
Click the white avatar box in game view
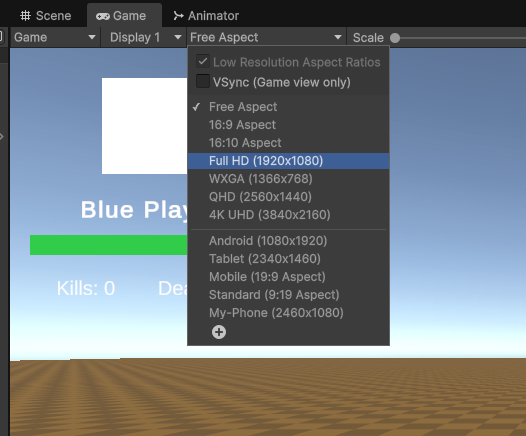tap(145, 126)
